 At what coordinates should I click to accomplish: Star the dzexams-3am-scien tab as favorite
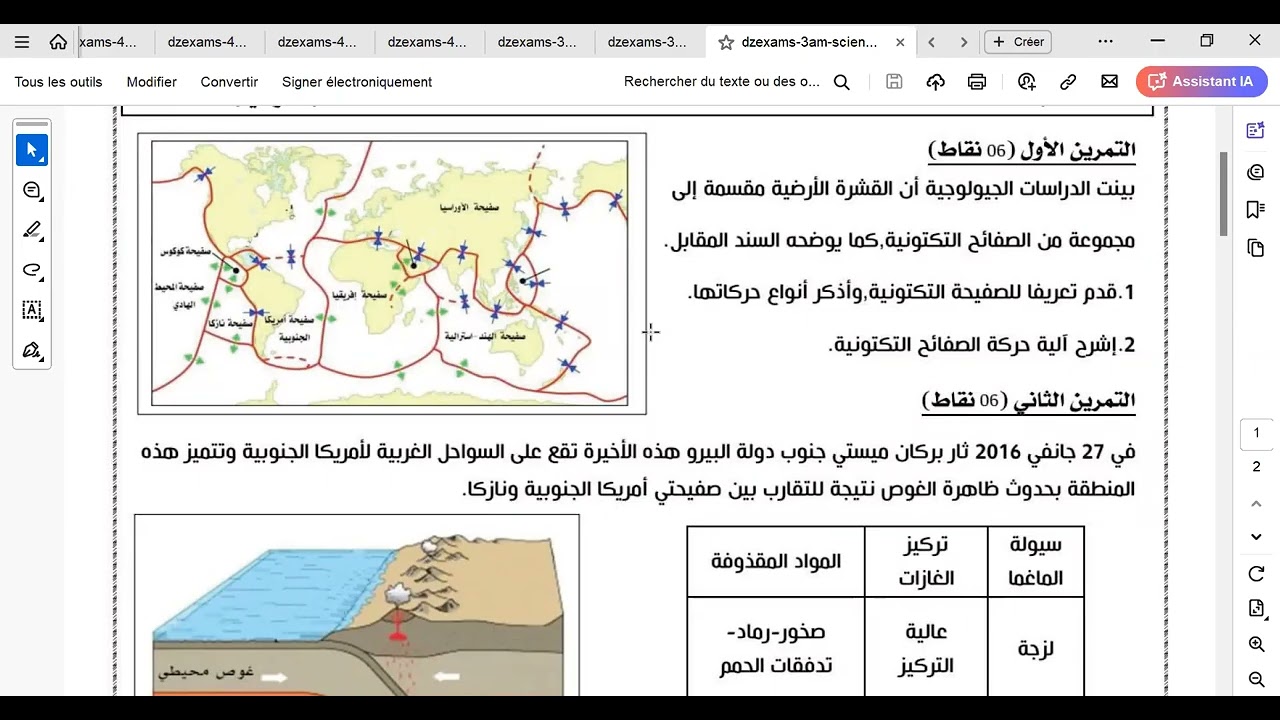click(x=726, y=42)
